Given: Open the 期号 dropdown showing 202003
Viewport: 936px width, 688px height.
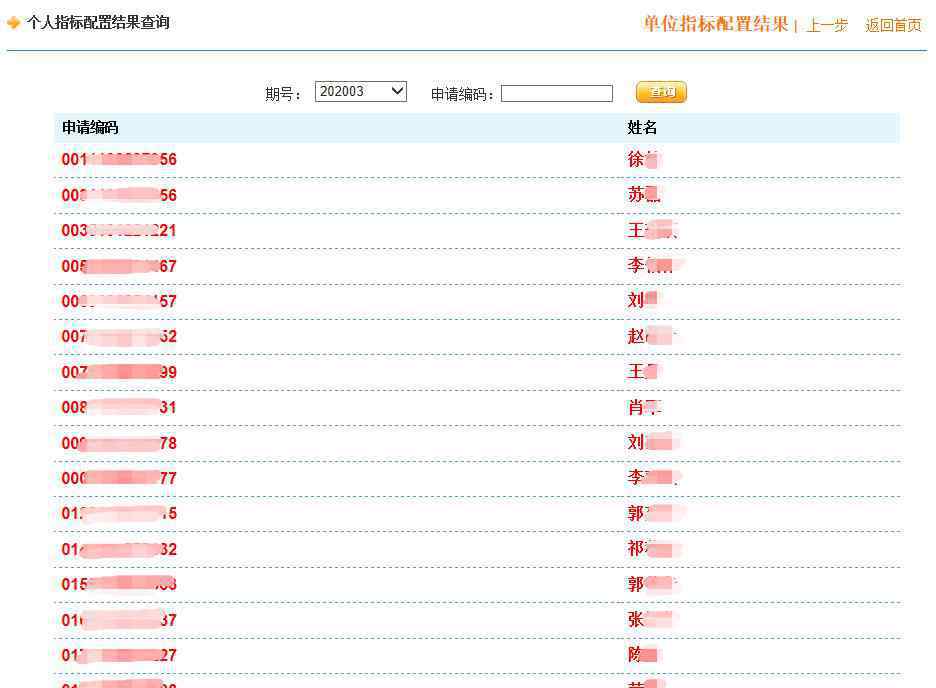Looking at the screenshot, I should coord(360,92).
